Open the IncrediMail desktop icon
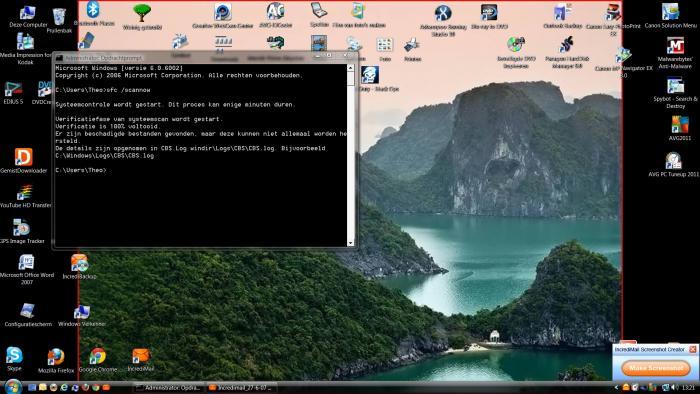Viewport: 700px width, 394px height. (x=141, y=360)
